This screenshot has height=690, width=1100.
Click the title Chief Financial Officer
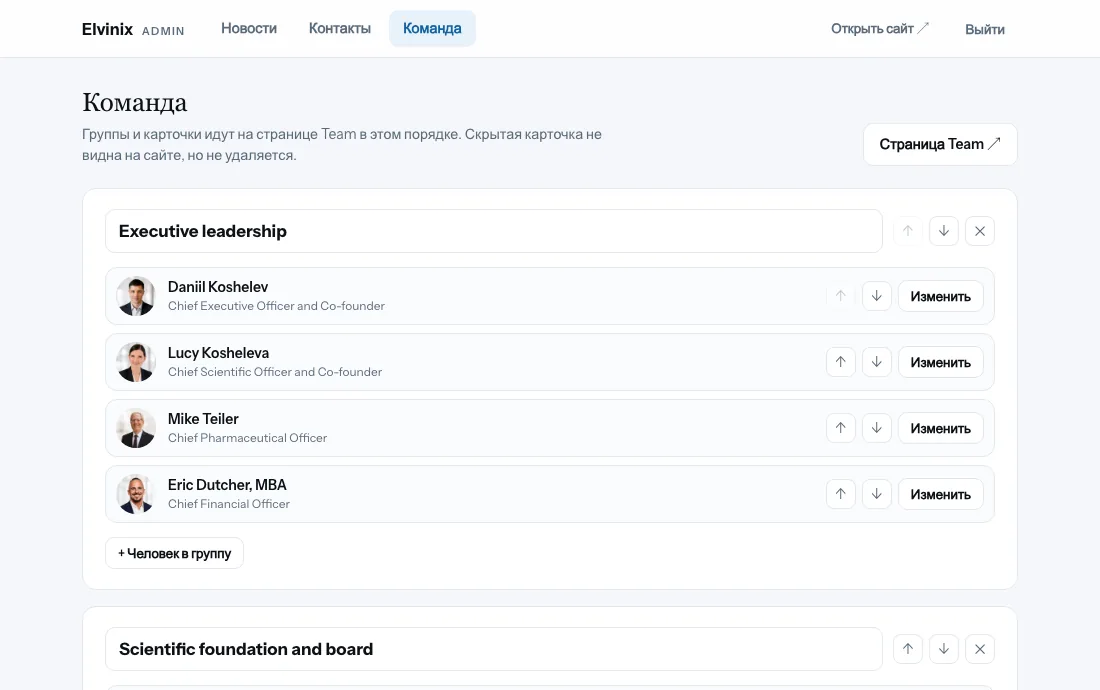click(x=229, y=503)
